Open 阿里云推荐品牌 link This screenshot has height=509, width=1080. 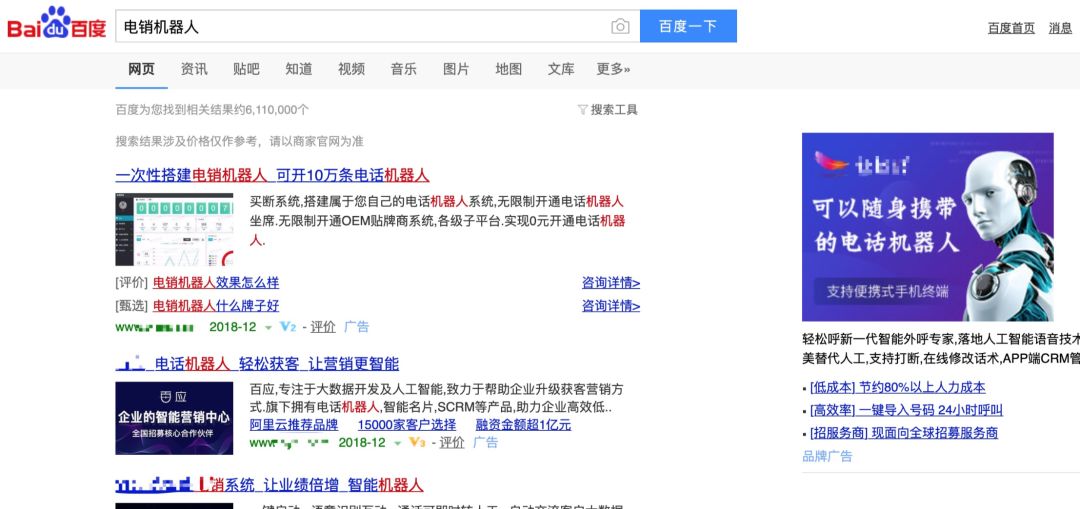[294, 424]
